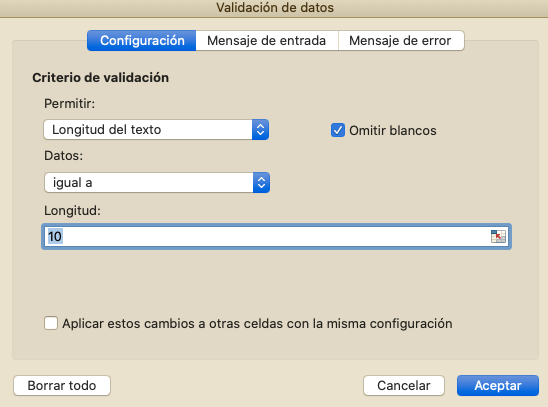This screenshot has width=548, height=407.
Task: Switch to the Mensaje de entrada tab
Action: (x=267, y=41)
